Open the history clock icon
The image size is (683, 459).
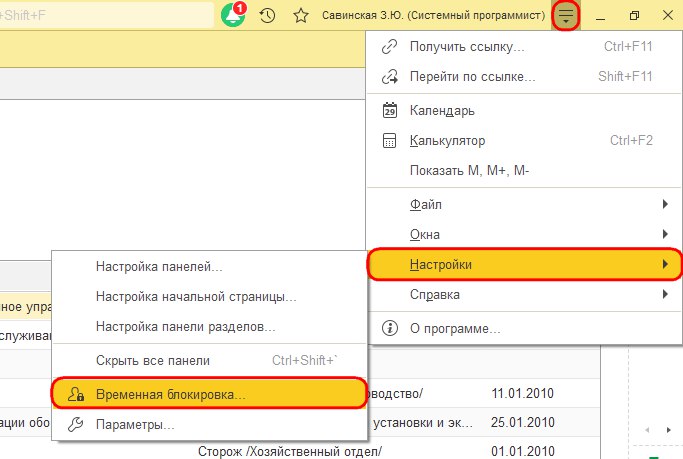[x=267, y=16]
